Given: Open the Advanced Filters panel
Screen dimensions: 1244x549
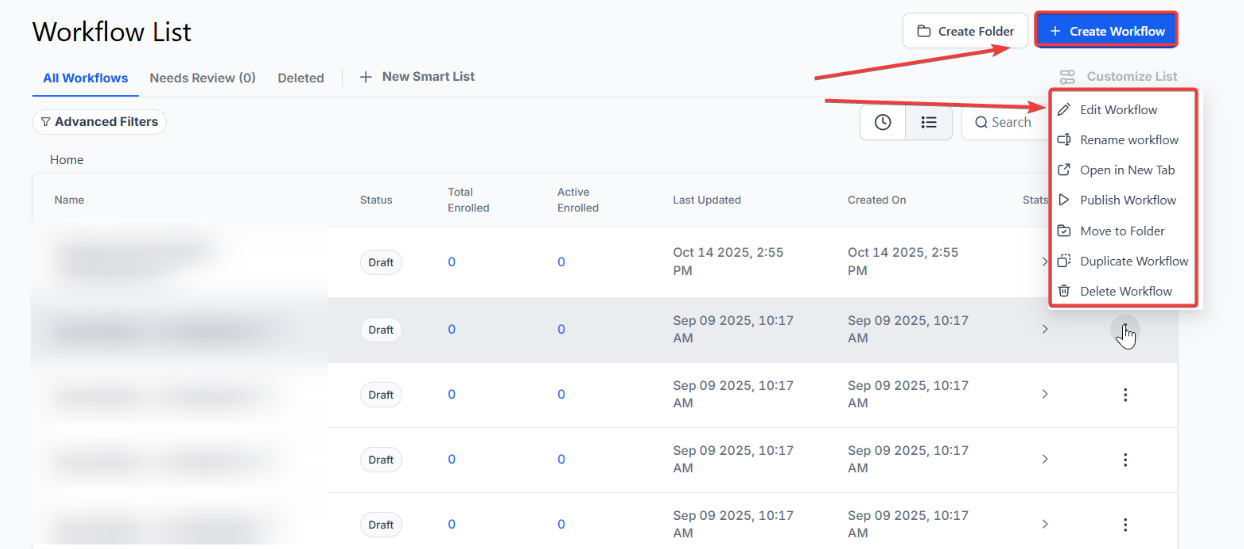Looking at the screenshot, I should click(x=99, y=122).
